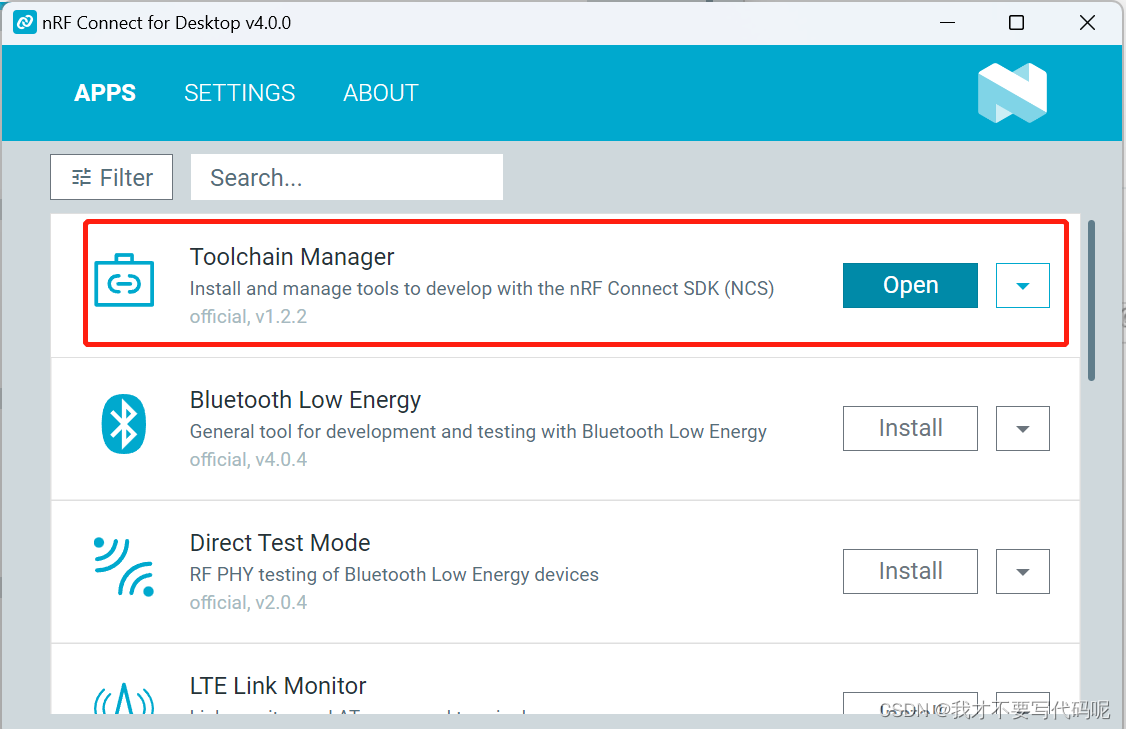Open the SETTINGS tab
The image size is (1126, 729).
coord(240,93)
